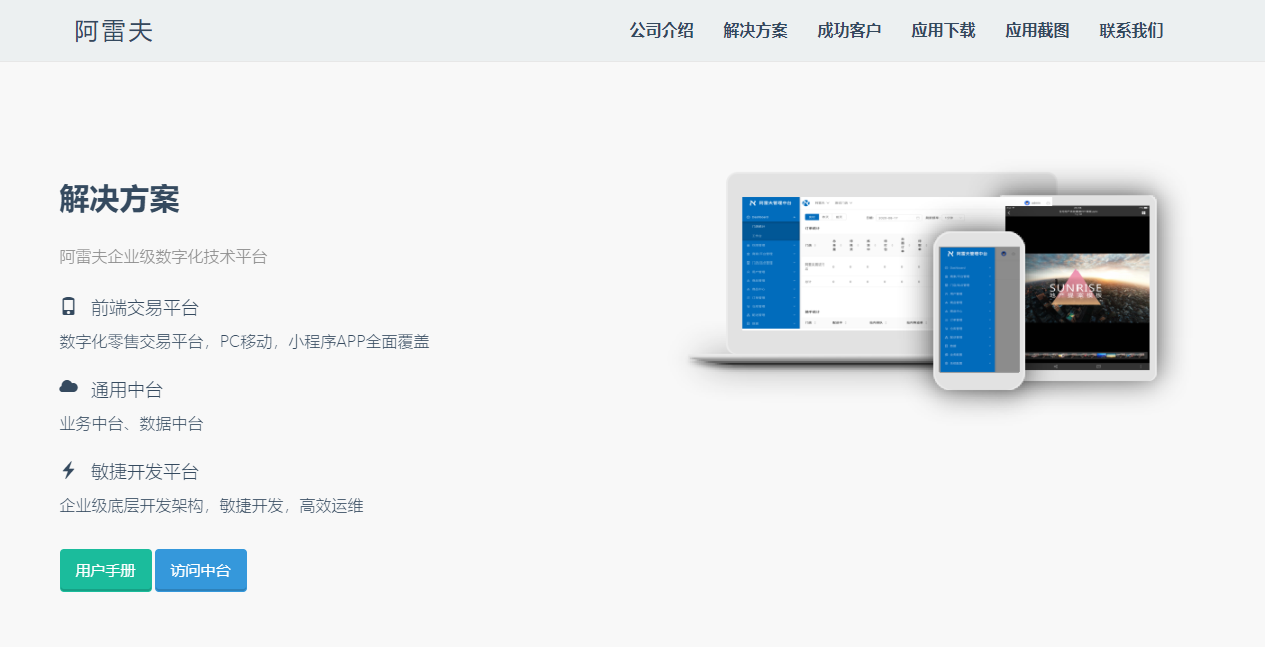1265x647 pixels.
Task: Open the 公司介绍 navigation item
Action: pos(661,31)
